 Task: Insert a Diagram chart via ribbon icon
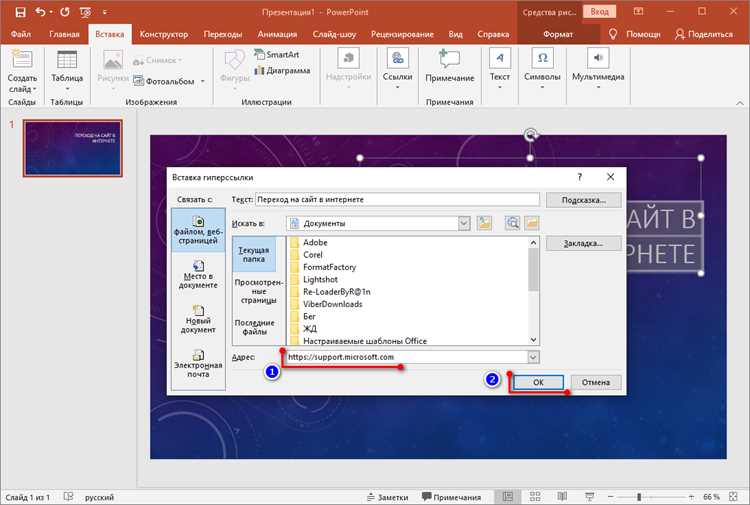(259, 70)
